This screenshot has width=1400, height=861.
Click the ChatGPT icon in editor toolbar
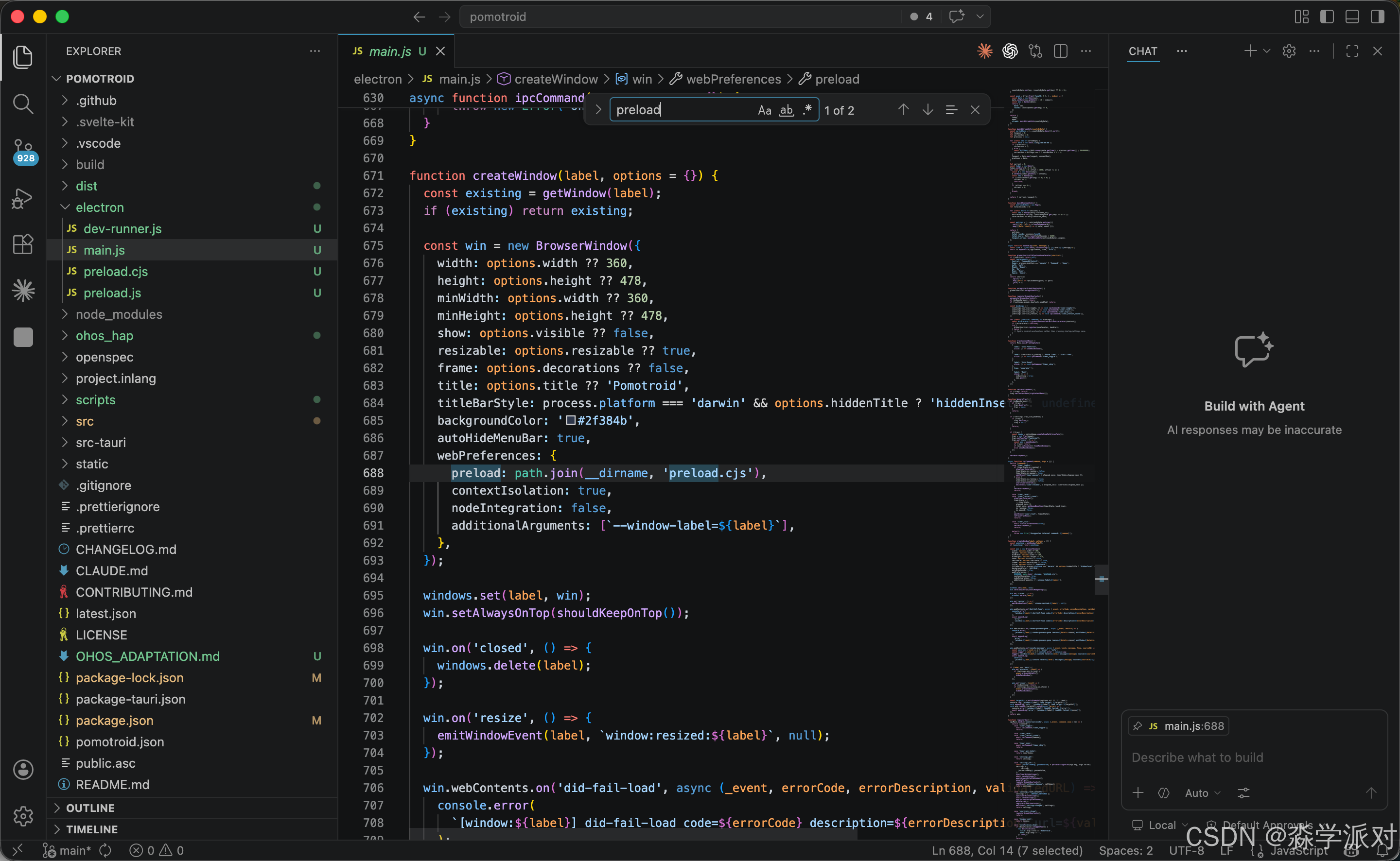pos(1010,51)
